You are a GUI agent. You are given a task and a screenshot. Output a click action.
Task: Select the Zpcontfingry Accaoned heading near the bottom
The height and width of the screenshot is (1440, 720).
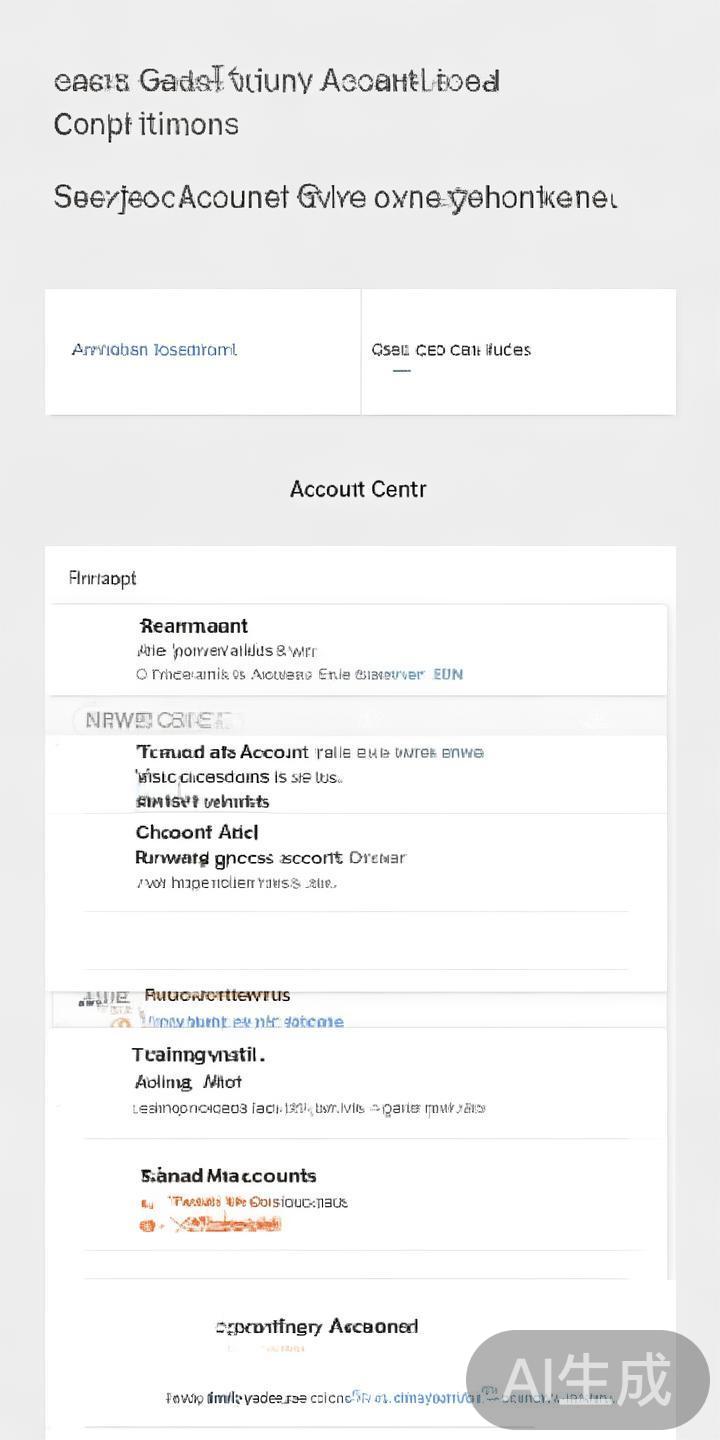(x=317, y=1327)
